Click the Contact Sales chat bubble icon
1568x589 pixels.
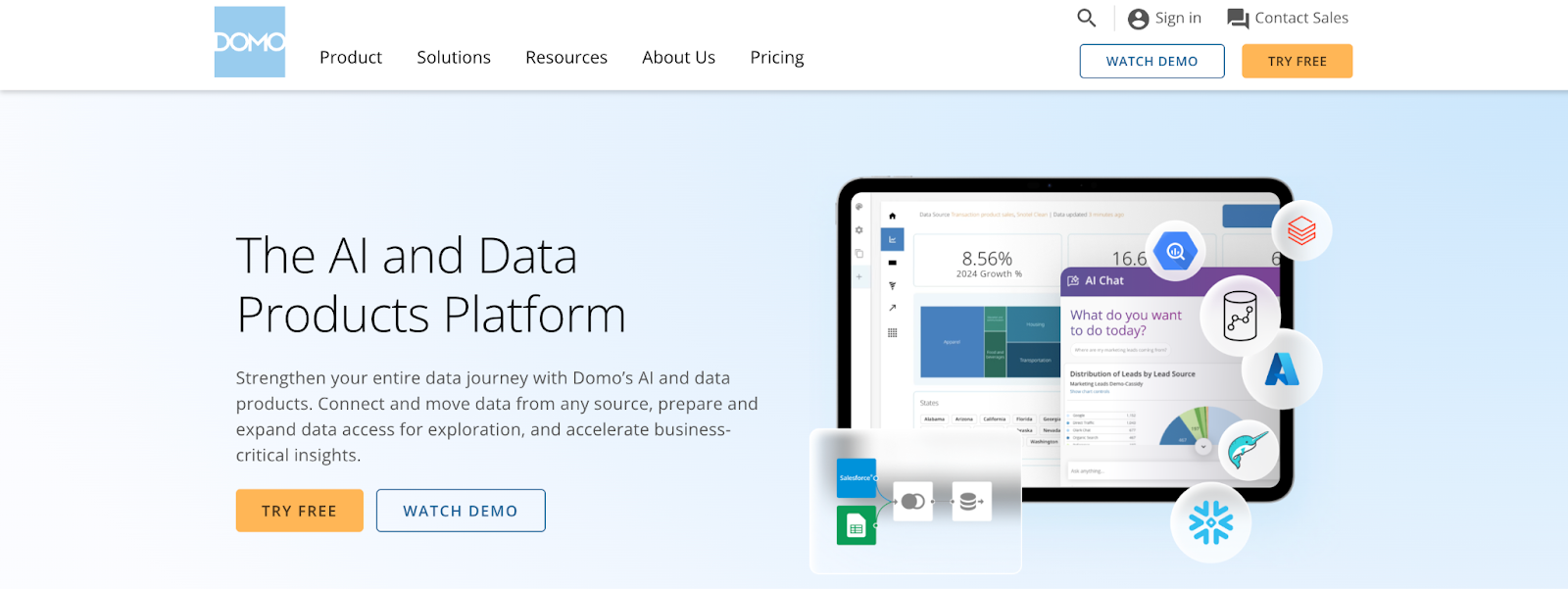pos(1238,19)
